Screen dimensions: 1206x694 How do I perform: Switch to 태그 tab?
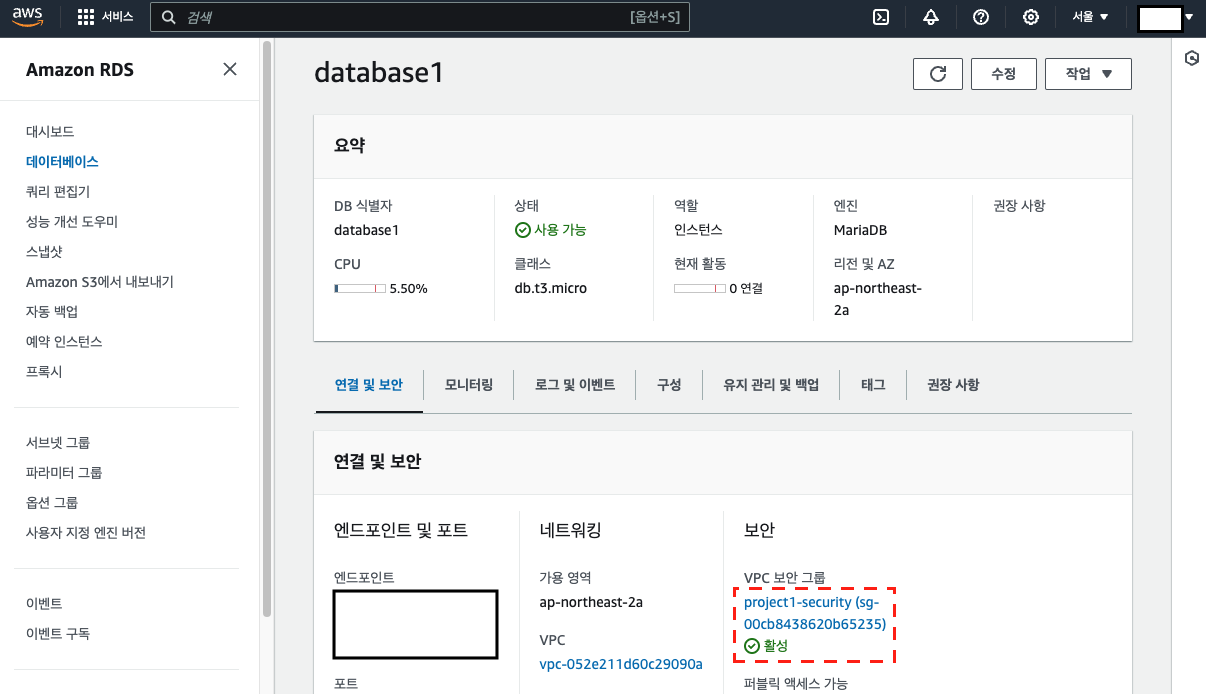click(x=873, y=385)
